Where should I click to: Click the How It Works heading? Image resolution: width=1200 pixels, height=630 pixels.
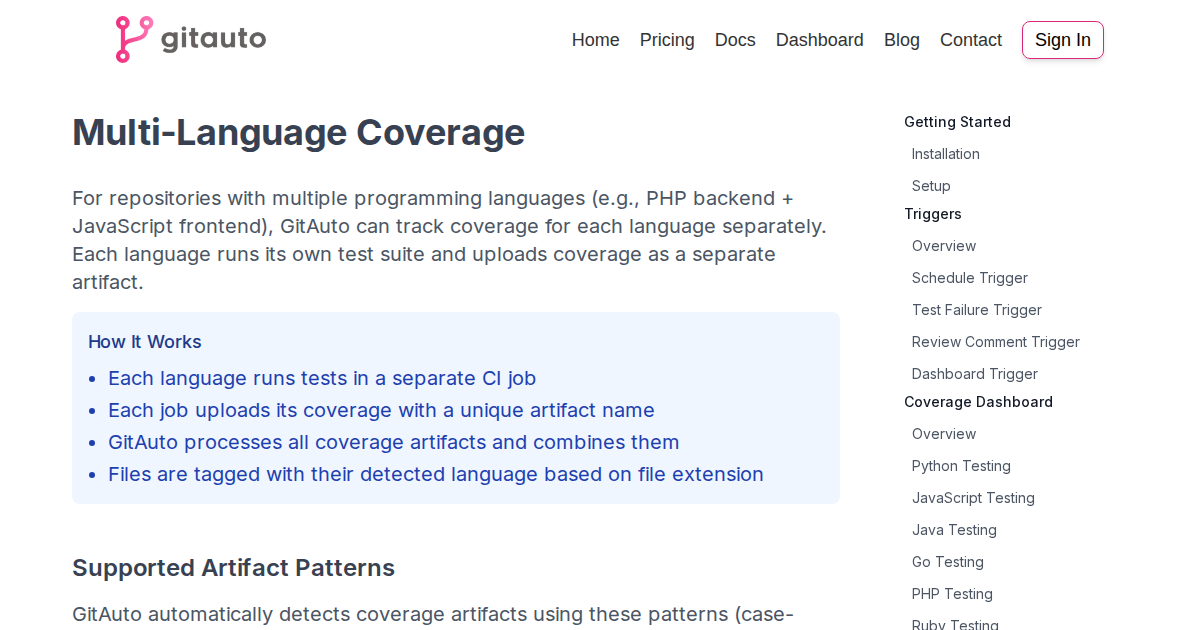[145, 342]
